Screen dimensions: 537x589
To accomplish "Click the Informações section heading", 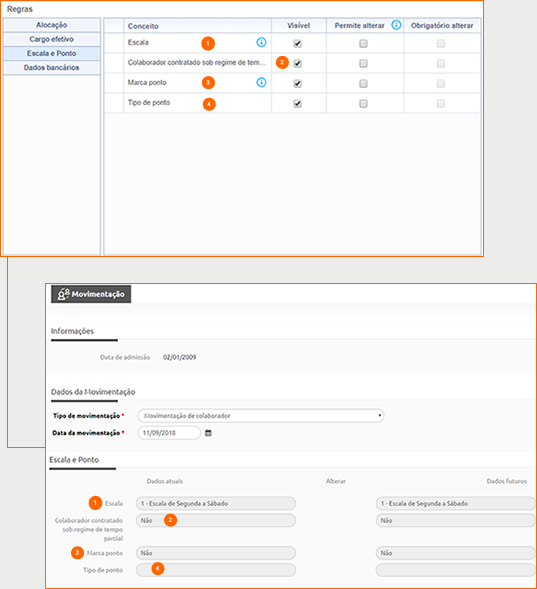I will click(72, 331).
